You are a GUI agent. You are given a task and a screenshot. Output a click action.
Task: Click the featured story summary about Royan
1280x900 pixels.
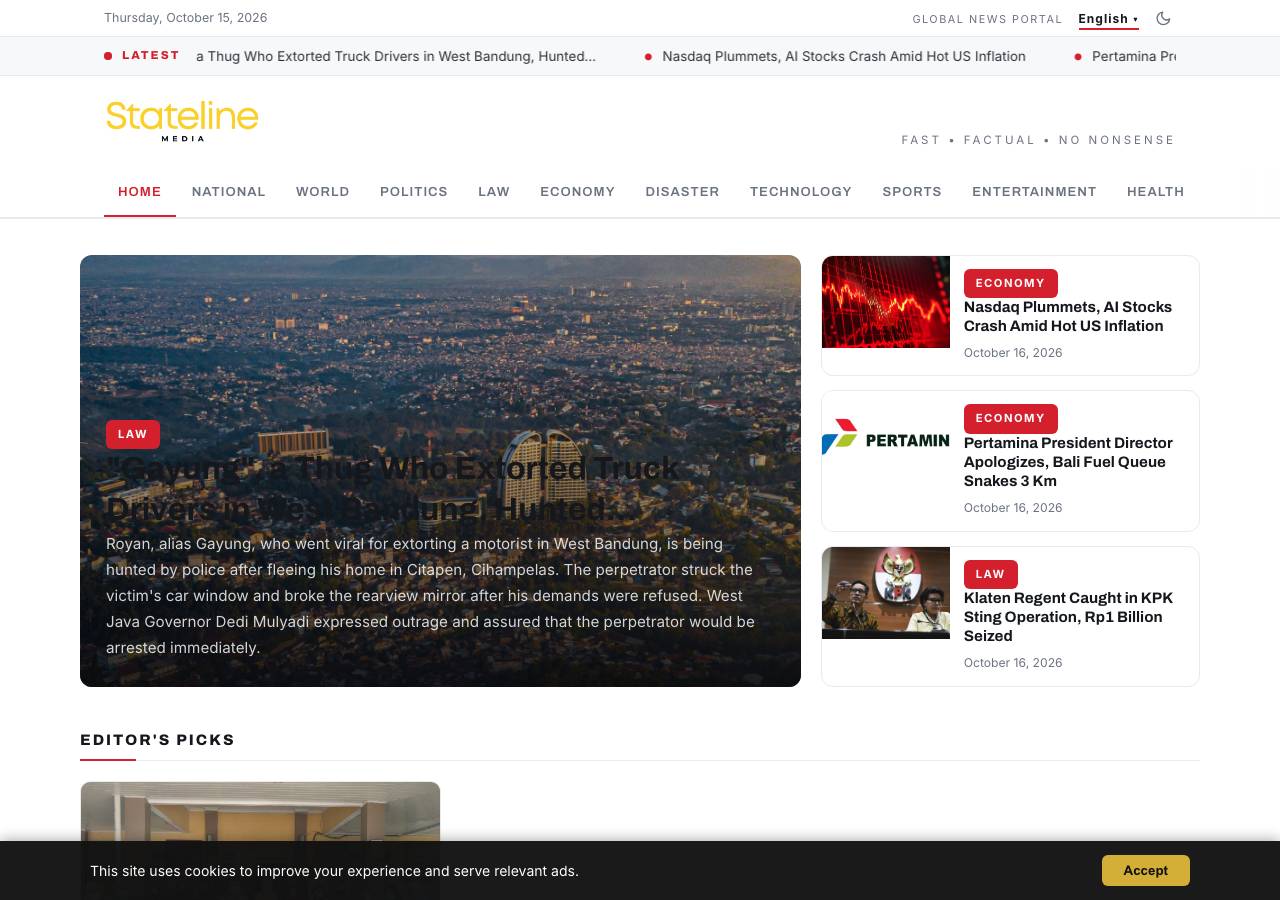click(x=430, y=595)
